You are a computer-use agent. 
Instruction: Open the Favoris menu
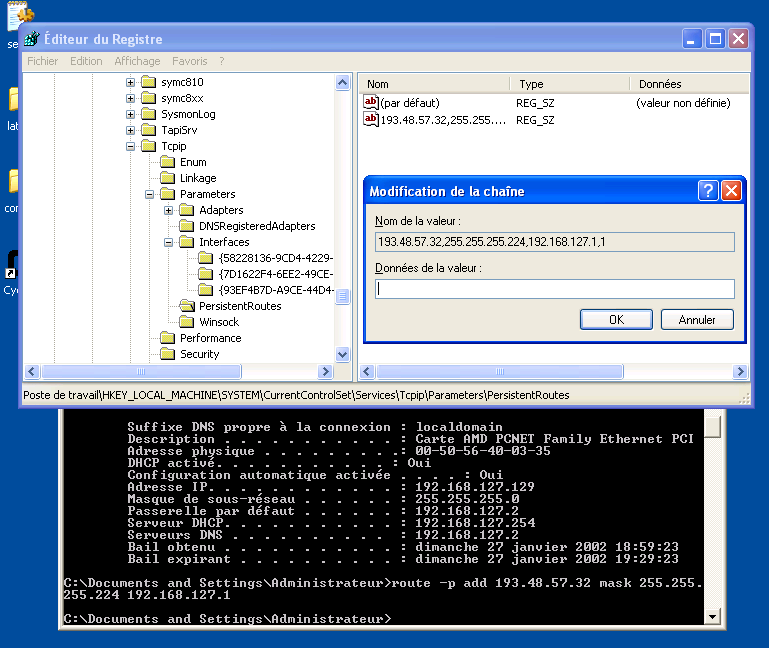click(189, 61)
